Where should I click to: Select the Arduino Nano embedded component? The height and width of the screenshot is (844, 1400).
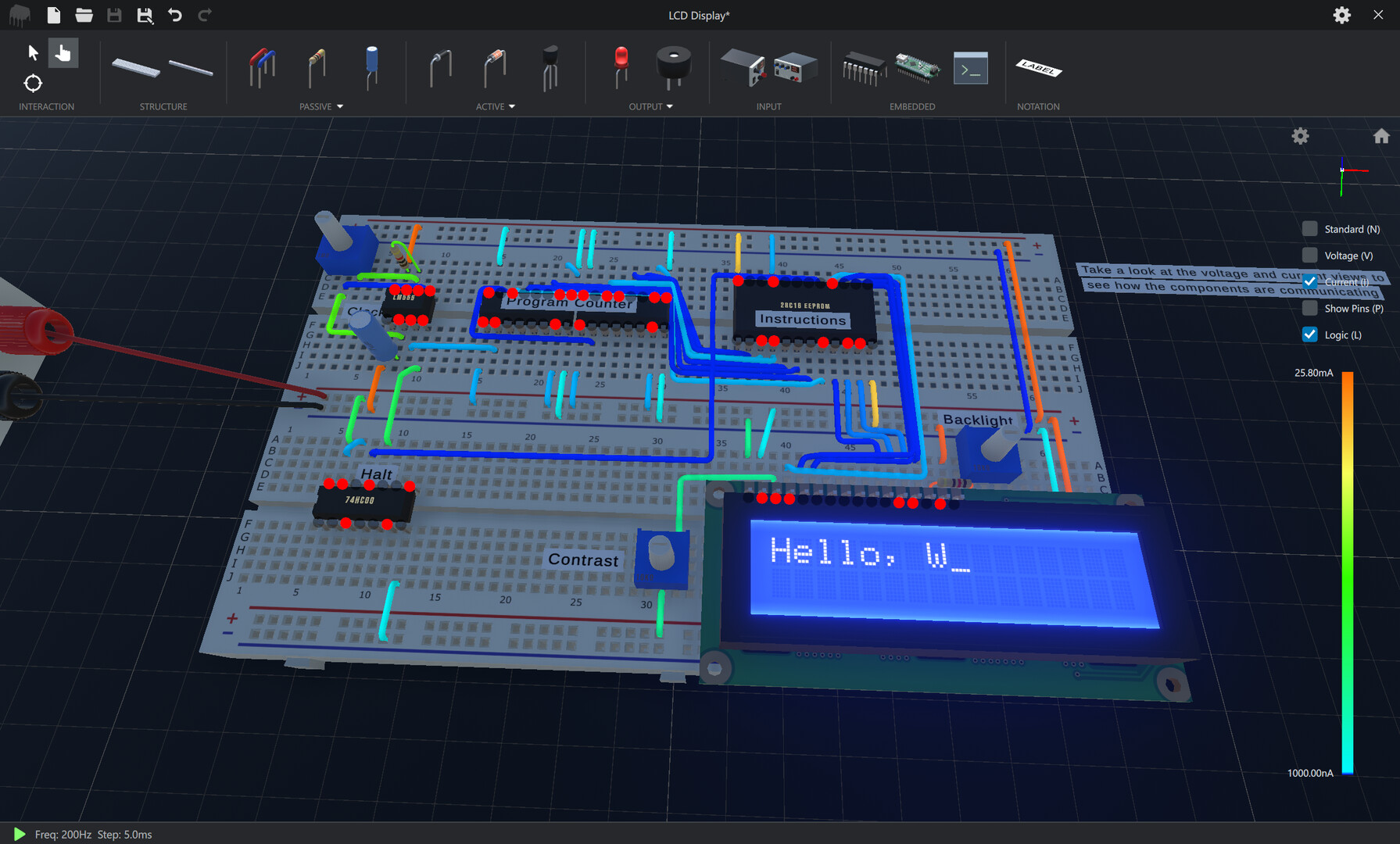tap(917, 69)
